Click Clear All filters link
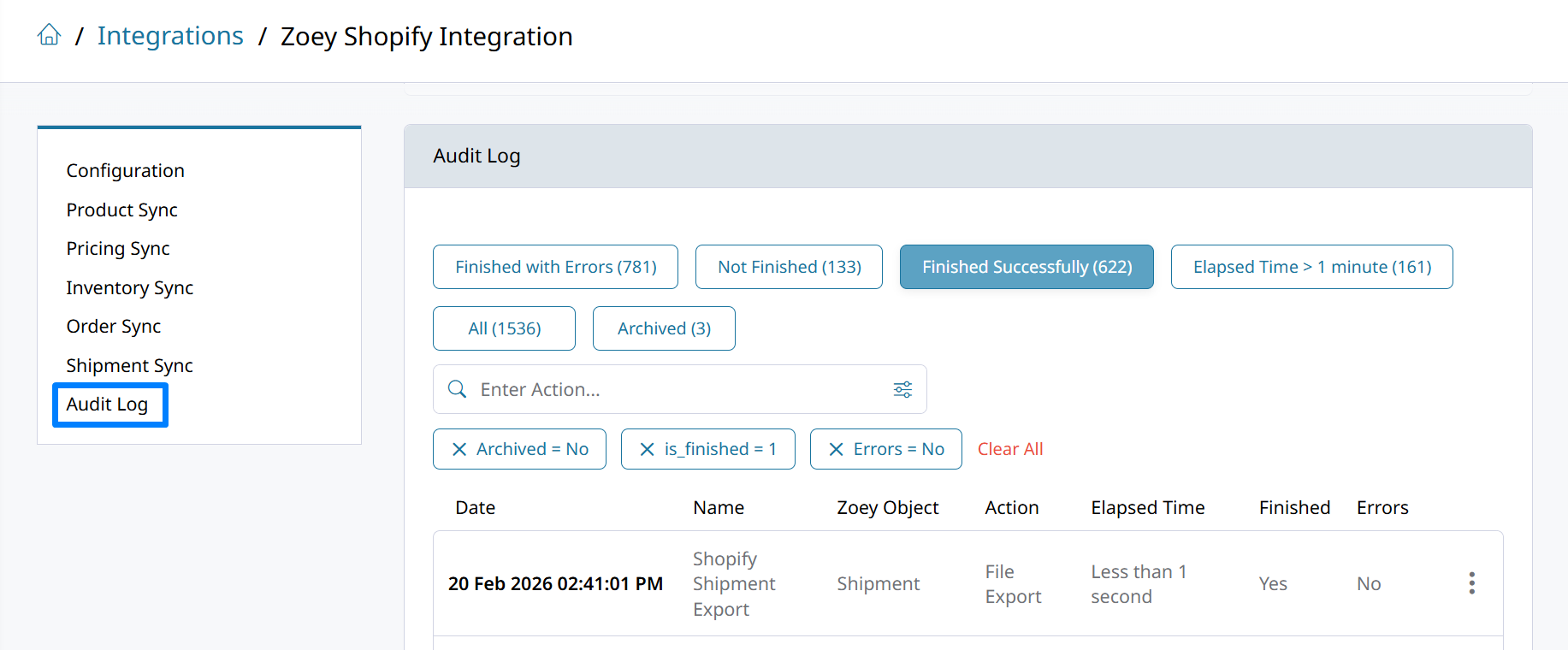Viewport: 1568px width, 650px height. (1010, 449)
